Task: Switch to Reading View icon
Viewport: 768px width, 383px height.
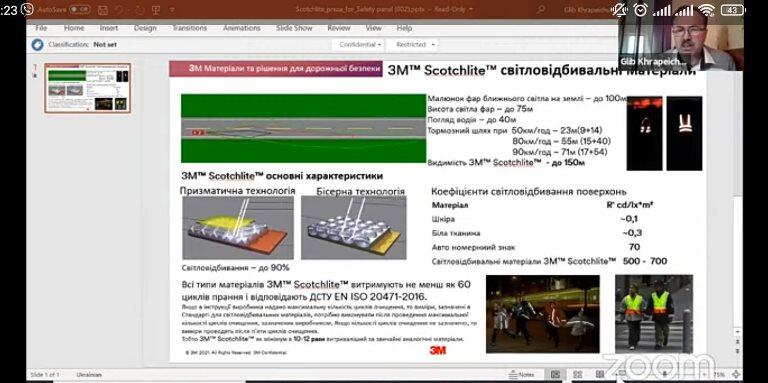Action: point(600,375)
